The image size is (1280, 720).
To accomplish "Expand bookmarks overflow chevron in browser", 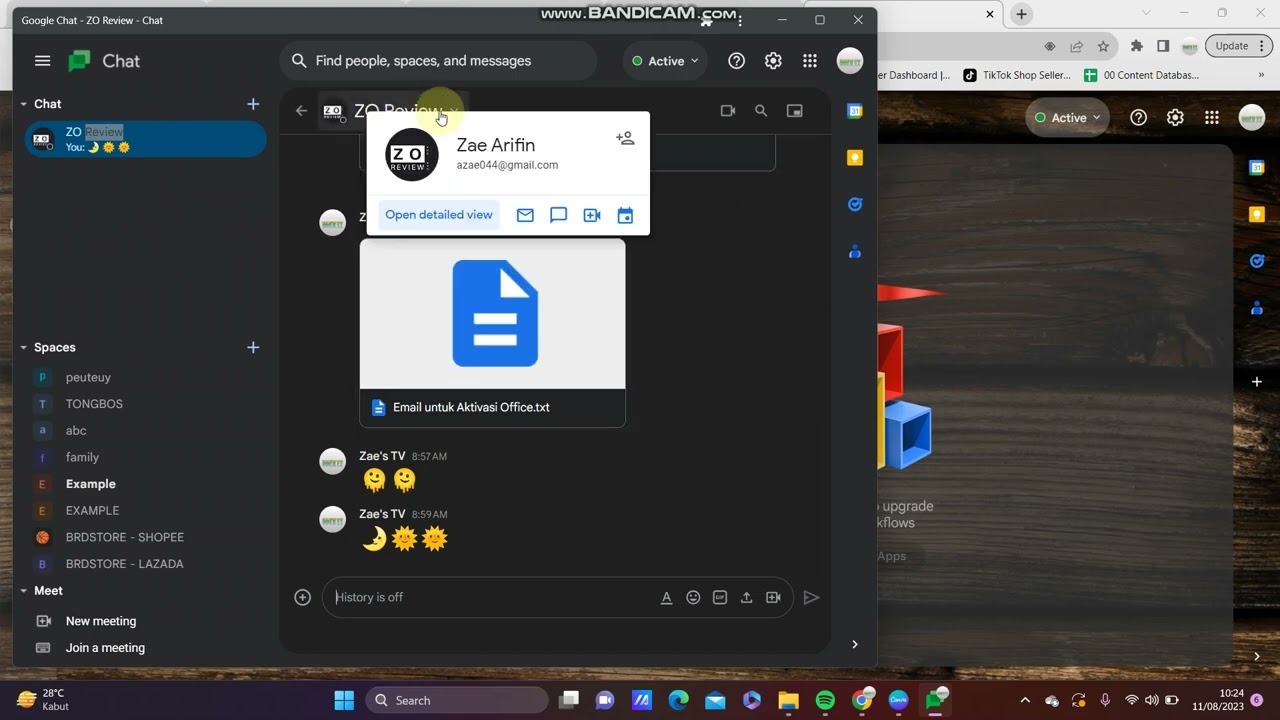I will (1261, 75).
